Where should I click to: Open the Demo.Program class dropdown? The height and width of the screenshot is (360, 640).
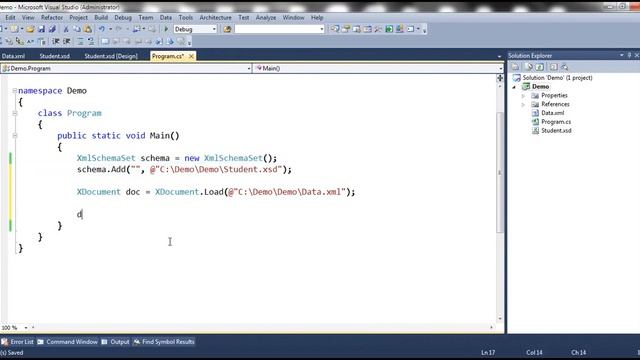pos(249,69)
